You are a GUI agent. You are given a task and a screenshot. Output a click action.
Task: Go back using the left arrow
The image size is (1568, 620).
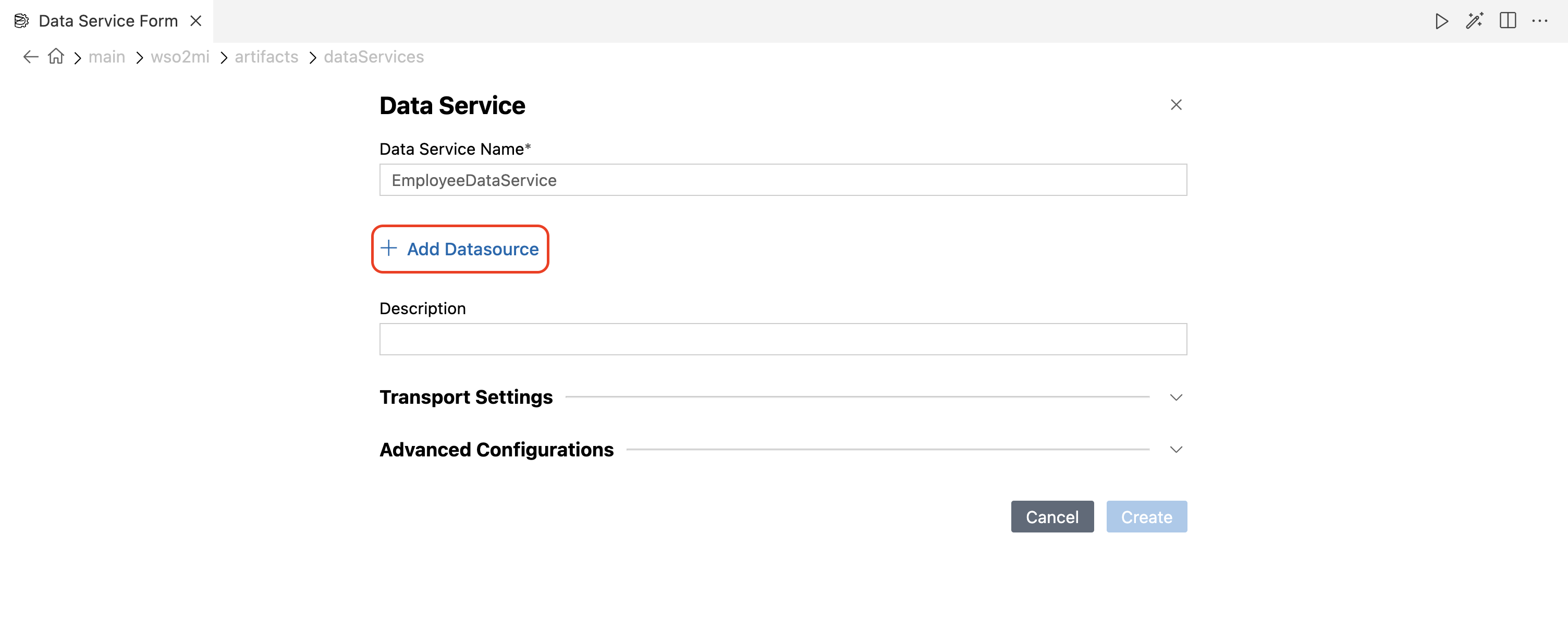point(30,57)
